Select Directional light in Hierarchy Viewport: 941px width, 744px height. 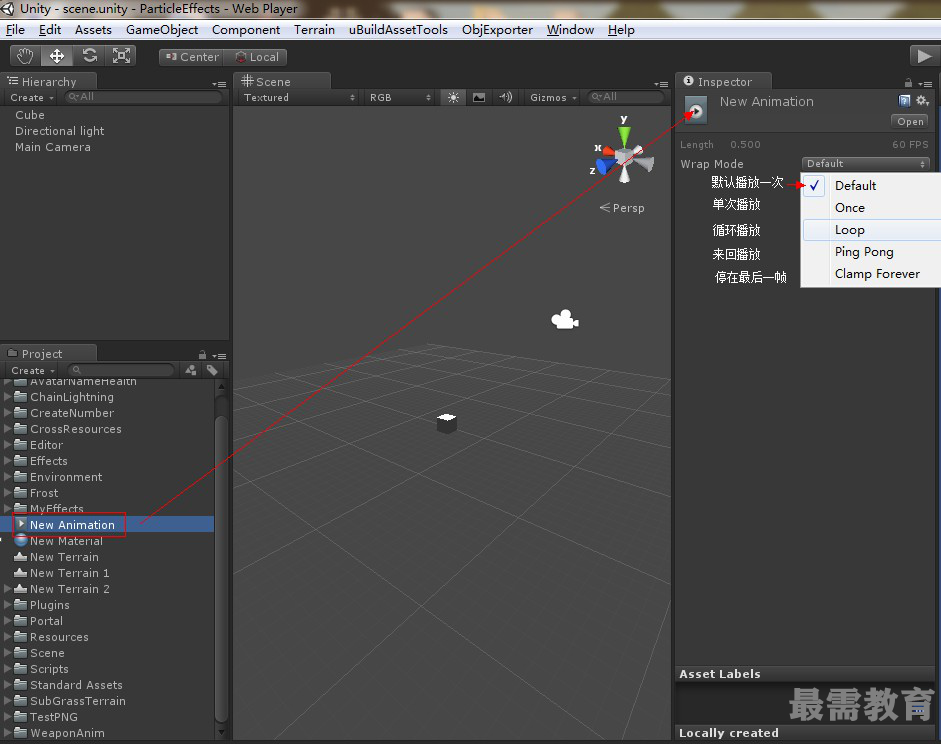59,131
